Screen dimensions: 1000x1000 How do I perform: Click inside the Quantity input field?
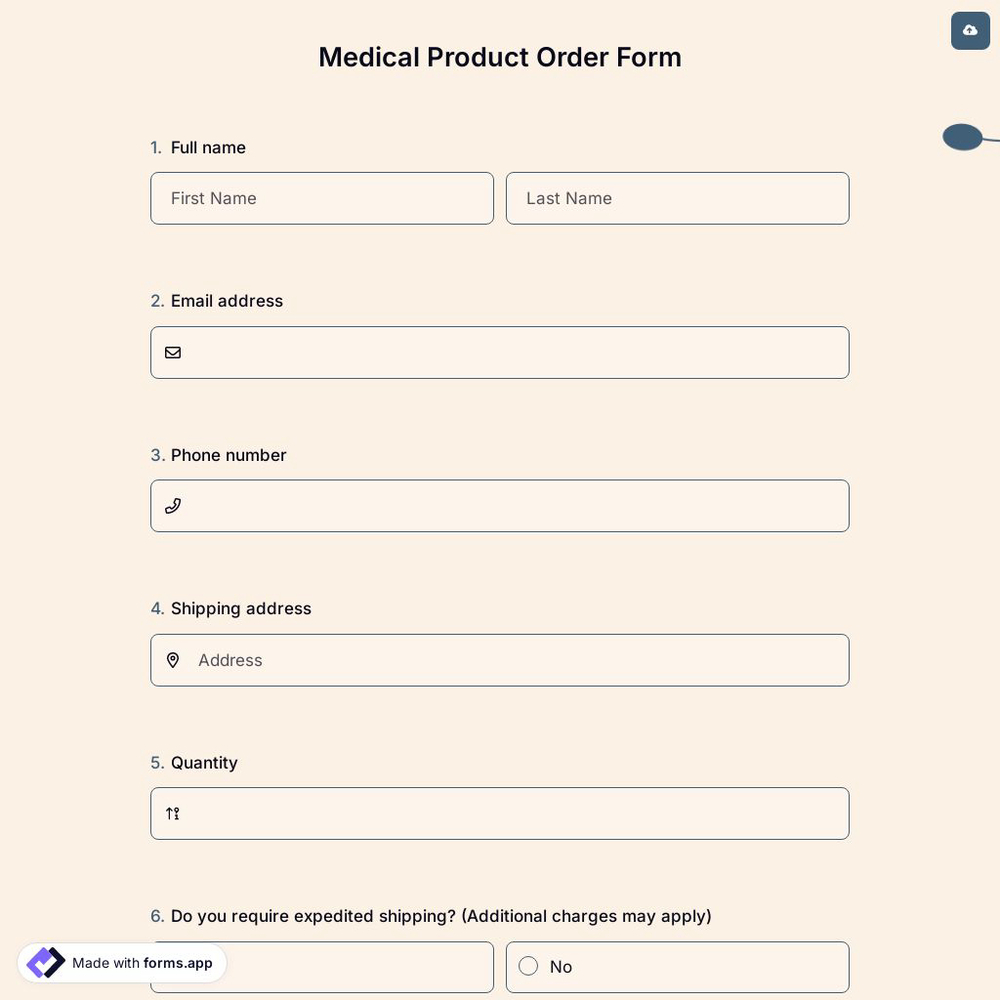(500, 813)
